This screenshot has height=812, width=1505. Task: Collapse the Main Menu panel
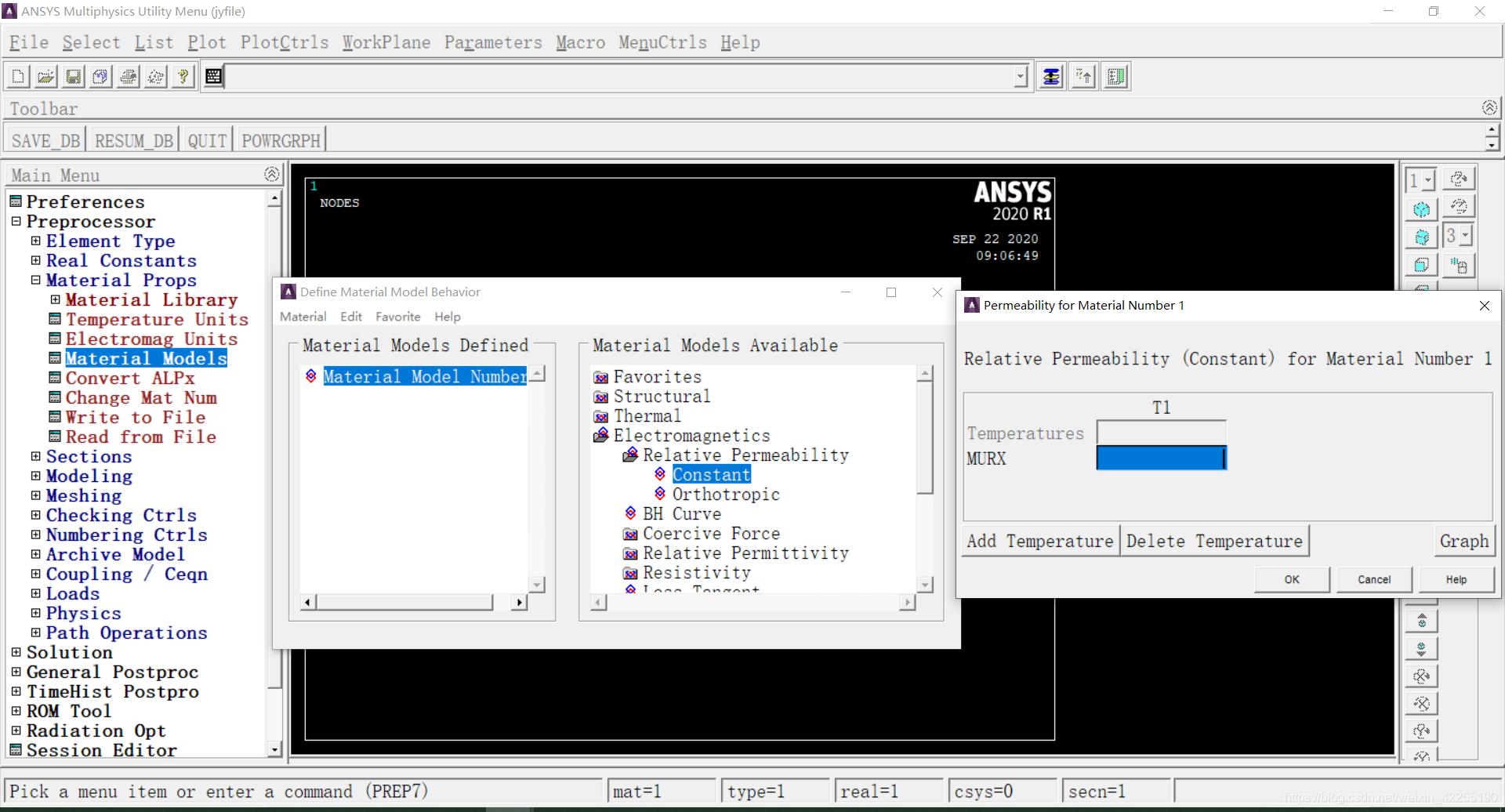pyautogui.click(x=271, y=174)
